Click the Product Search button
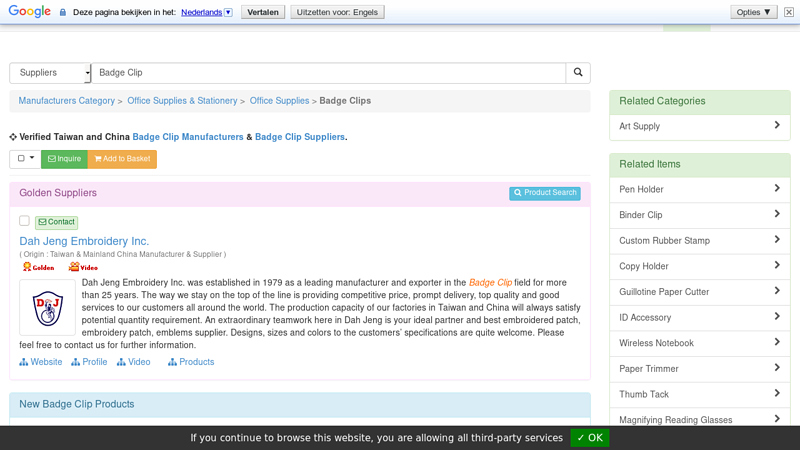 (x=544, y=193)
